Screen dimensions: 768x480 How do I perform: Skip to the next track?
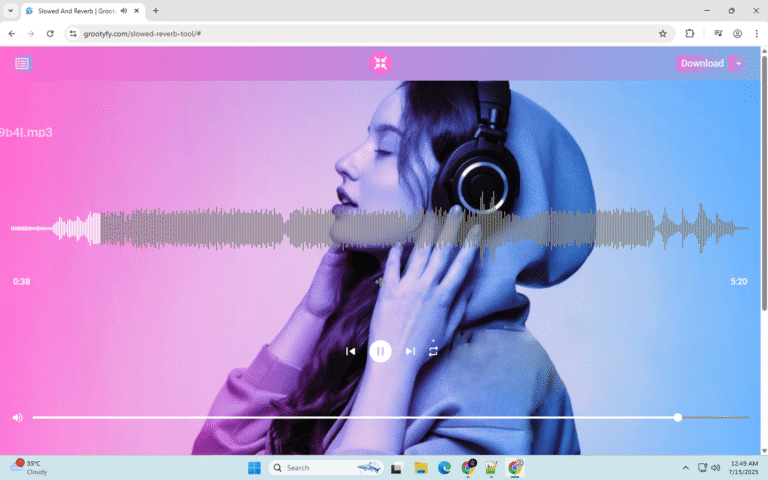410,351
